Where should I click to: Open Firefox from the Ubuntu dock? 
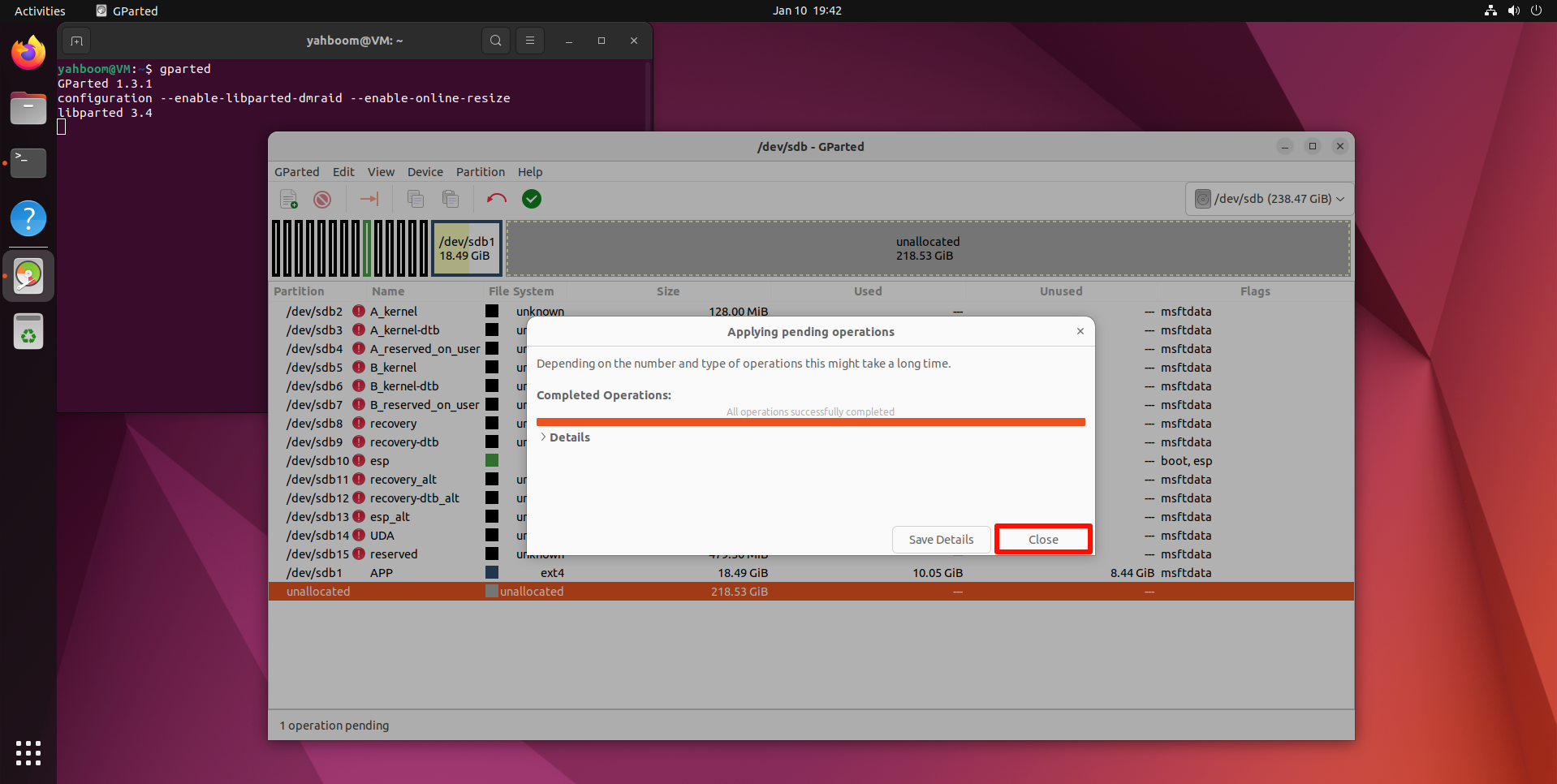(x=28, y=54)
